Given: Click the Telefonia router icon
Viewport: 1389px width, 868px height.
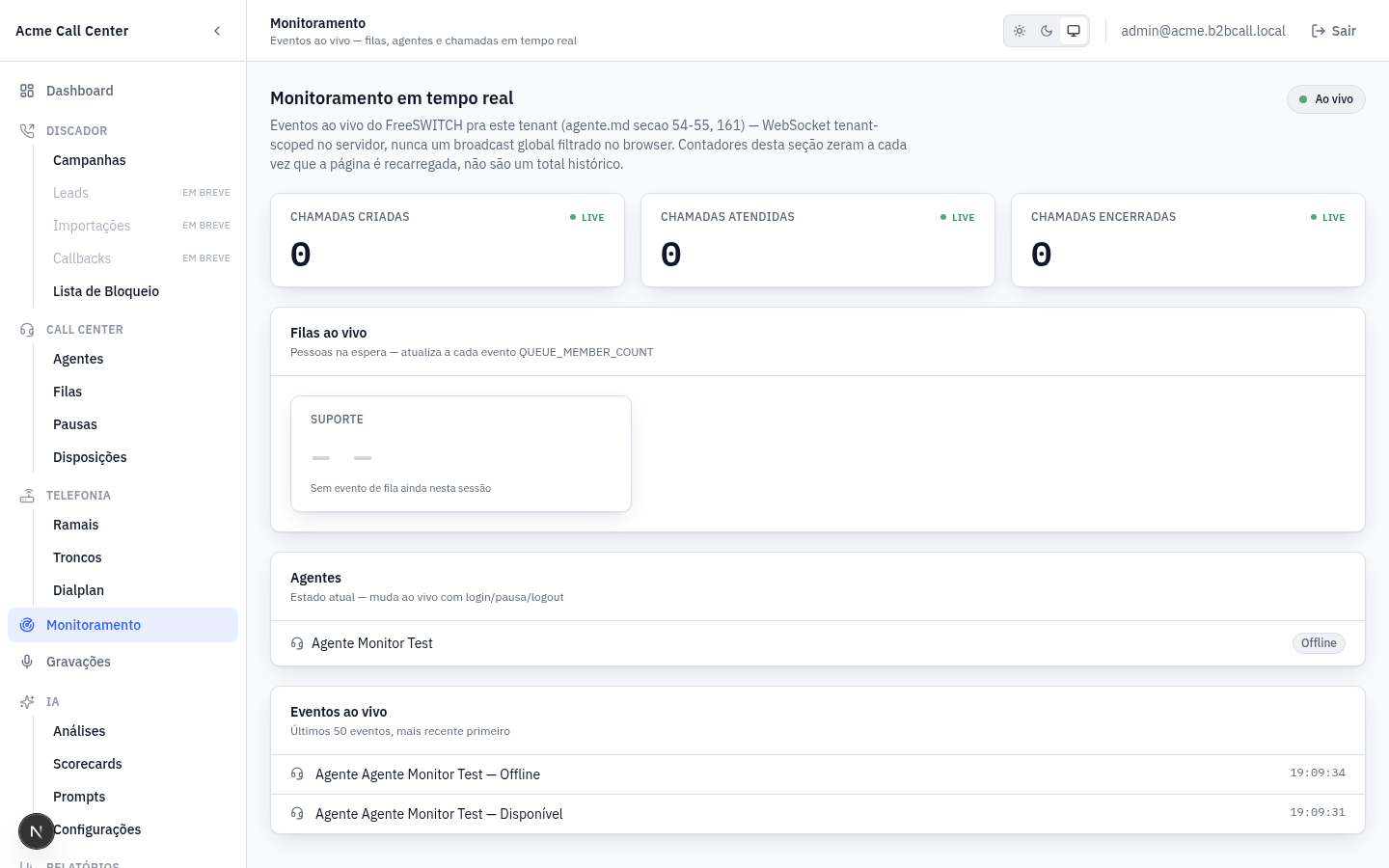Looking at the screenshot, I should pos(27,495).
